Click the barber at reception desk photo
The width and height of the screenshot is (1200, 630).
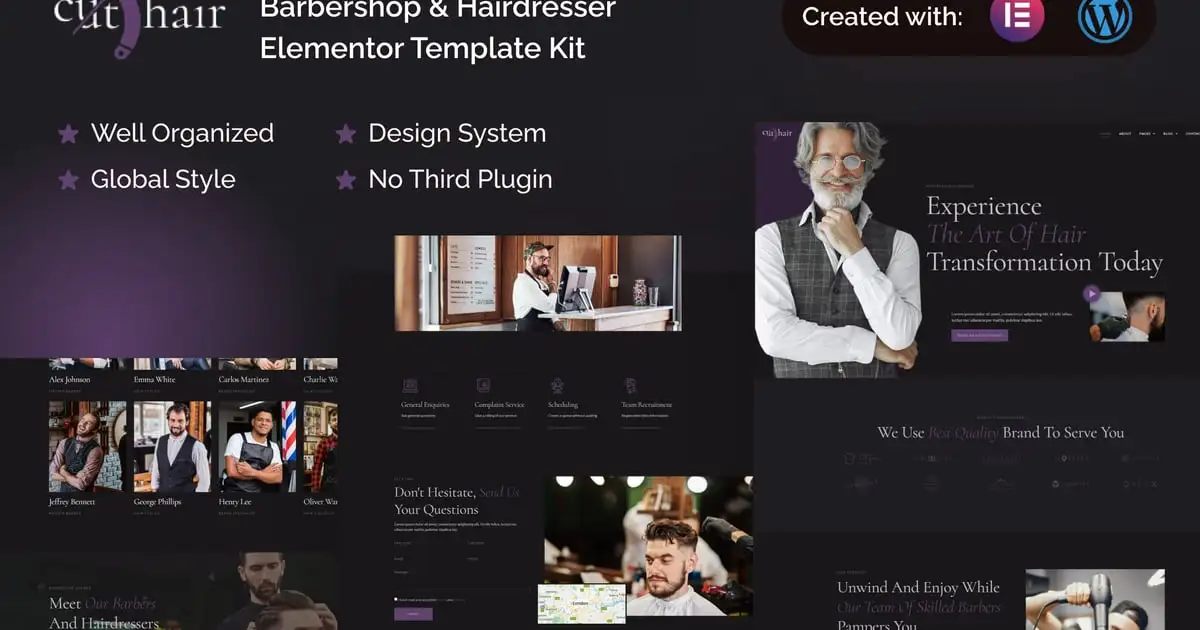click(x=538, y=283)
